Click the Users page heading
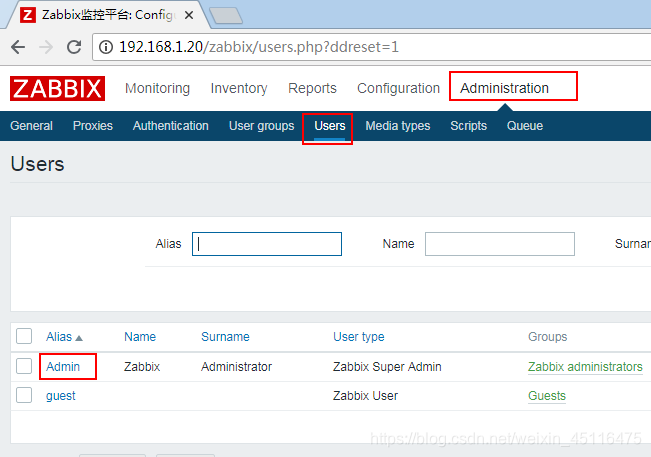 pos(37,164)
